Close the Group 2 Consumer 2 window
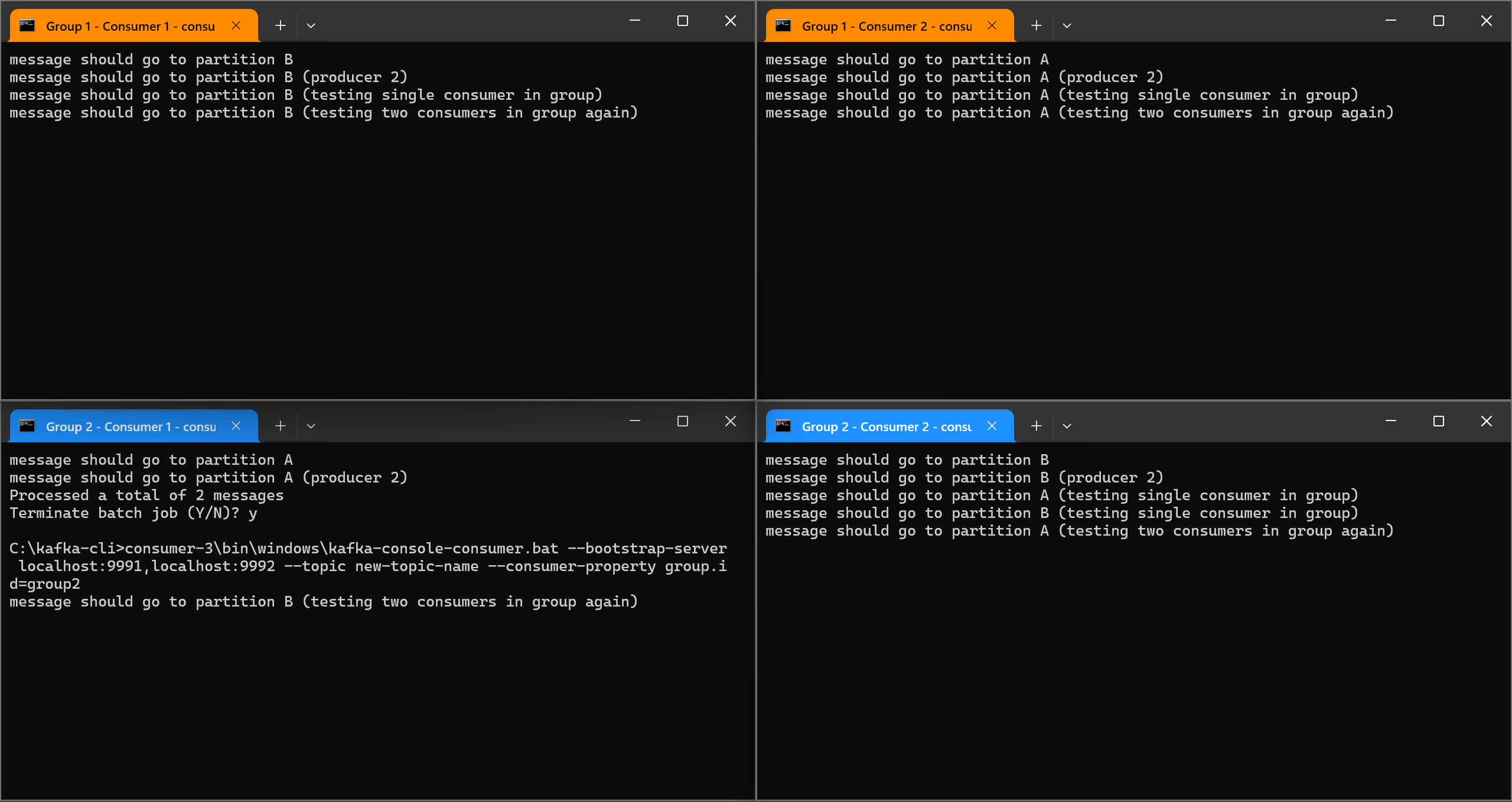Screen dimensions: 1512x802 (x=1487, y=421)
